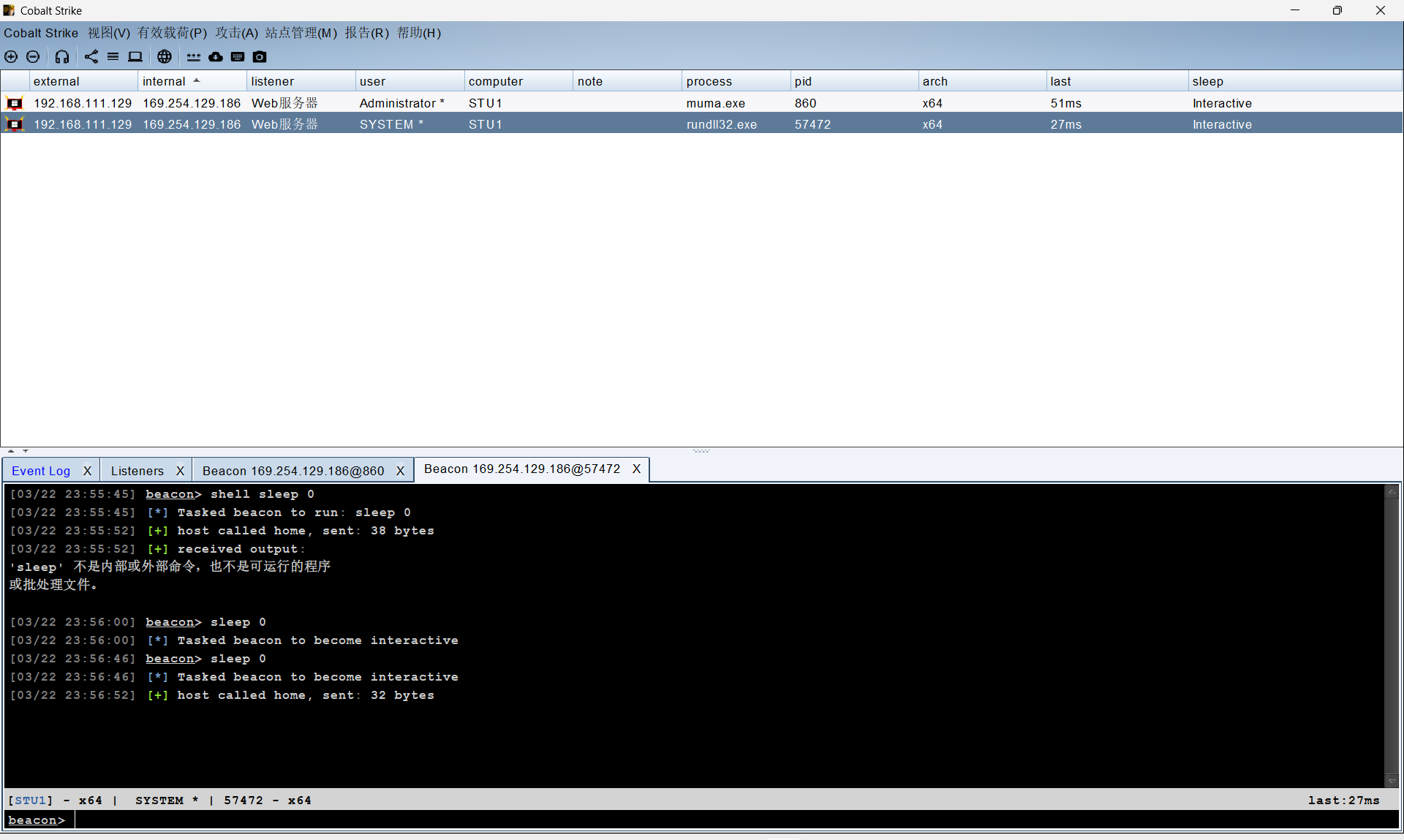This screenshot has height=840, width=1404.
Task: Open the 帮助(H) menu
Action: click(x=419, y=33)
